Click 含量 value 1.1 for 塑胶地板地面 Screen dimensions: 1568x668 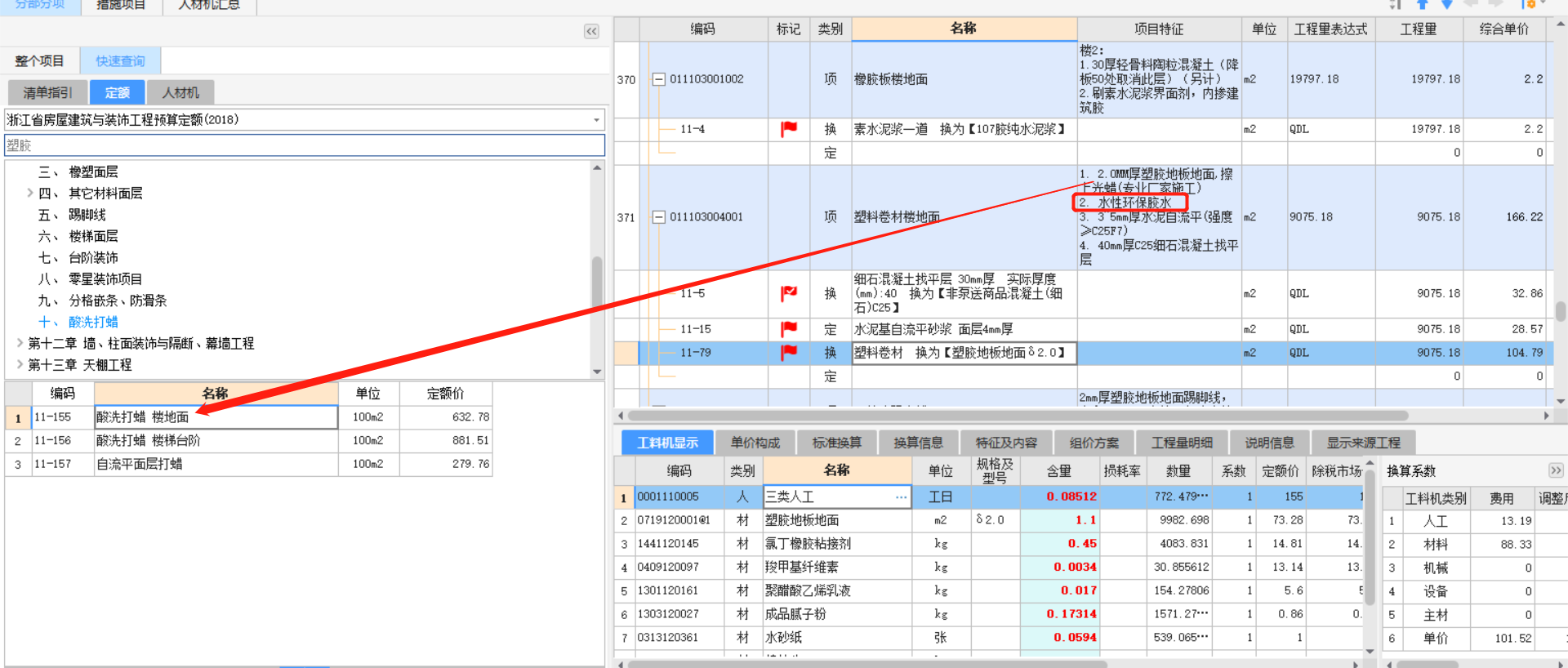[x=1060, y=520]
